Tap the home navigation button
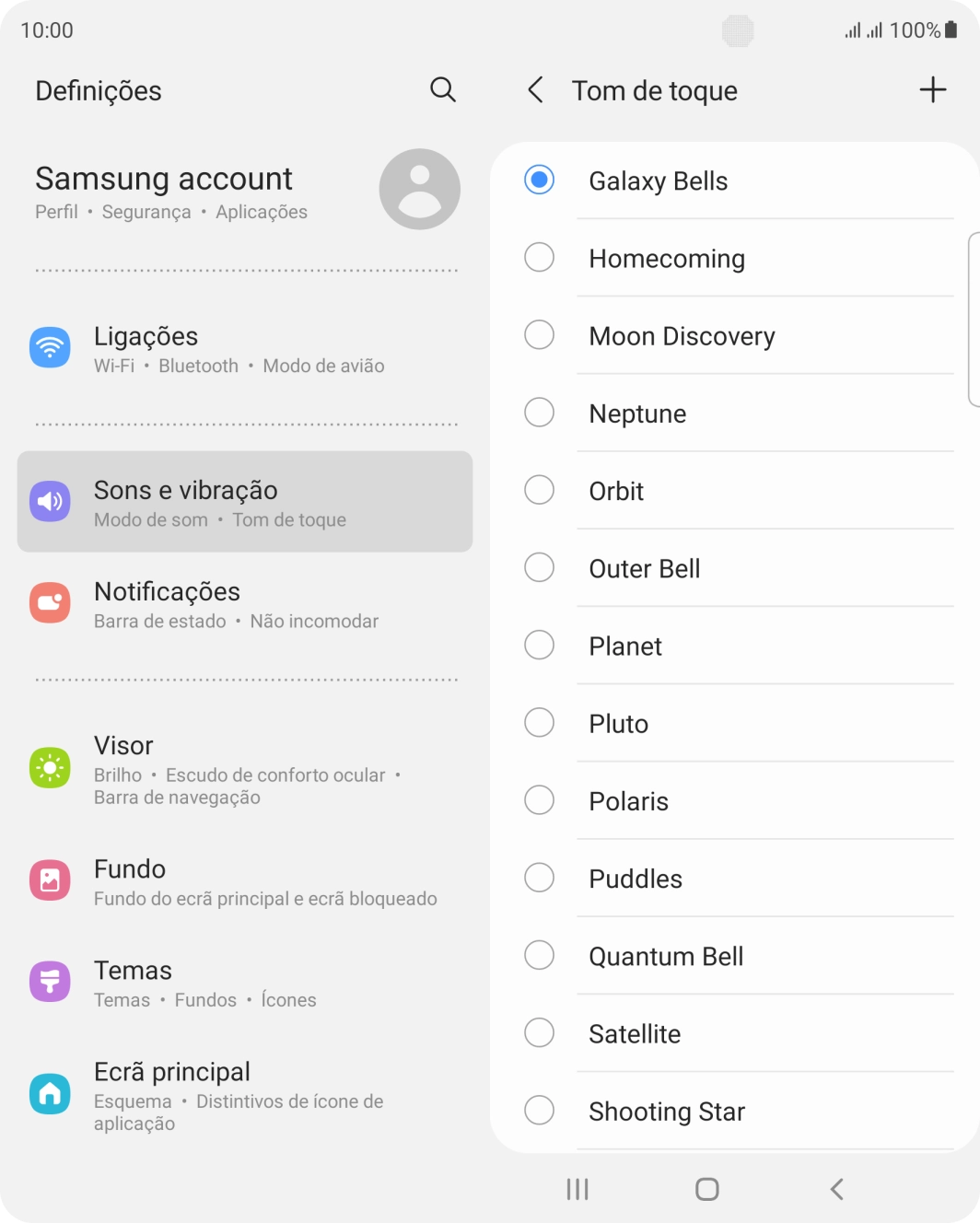 pyautogui.click(x=707, y=1189)
